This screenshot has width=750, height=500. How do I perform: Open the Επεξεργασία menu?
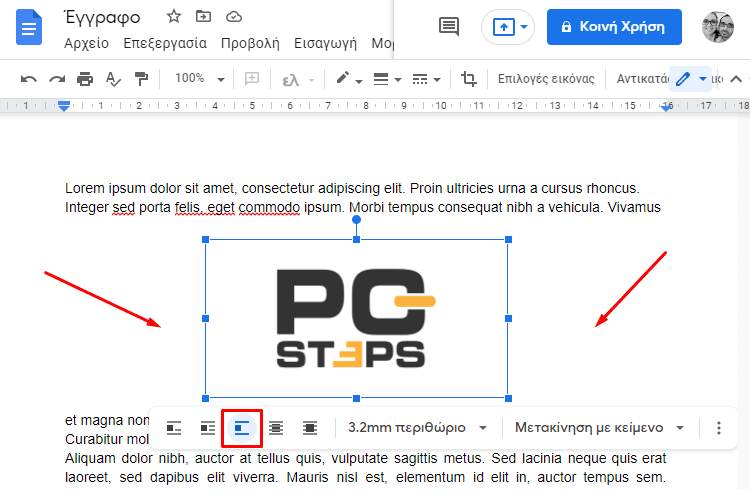pos(165,43)
